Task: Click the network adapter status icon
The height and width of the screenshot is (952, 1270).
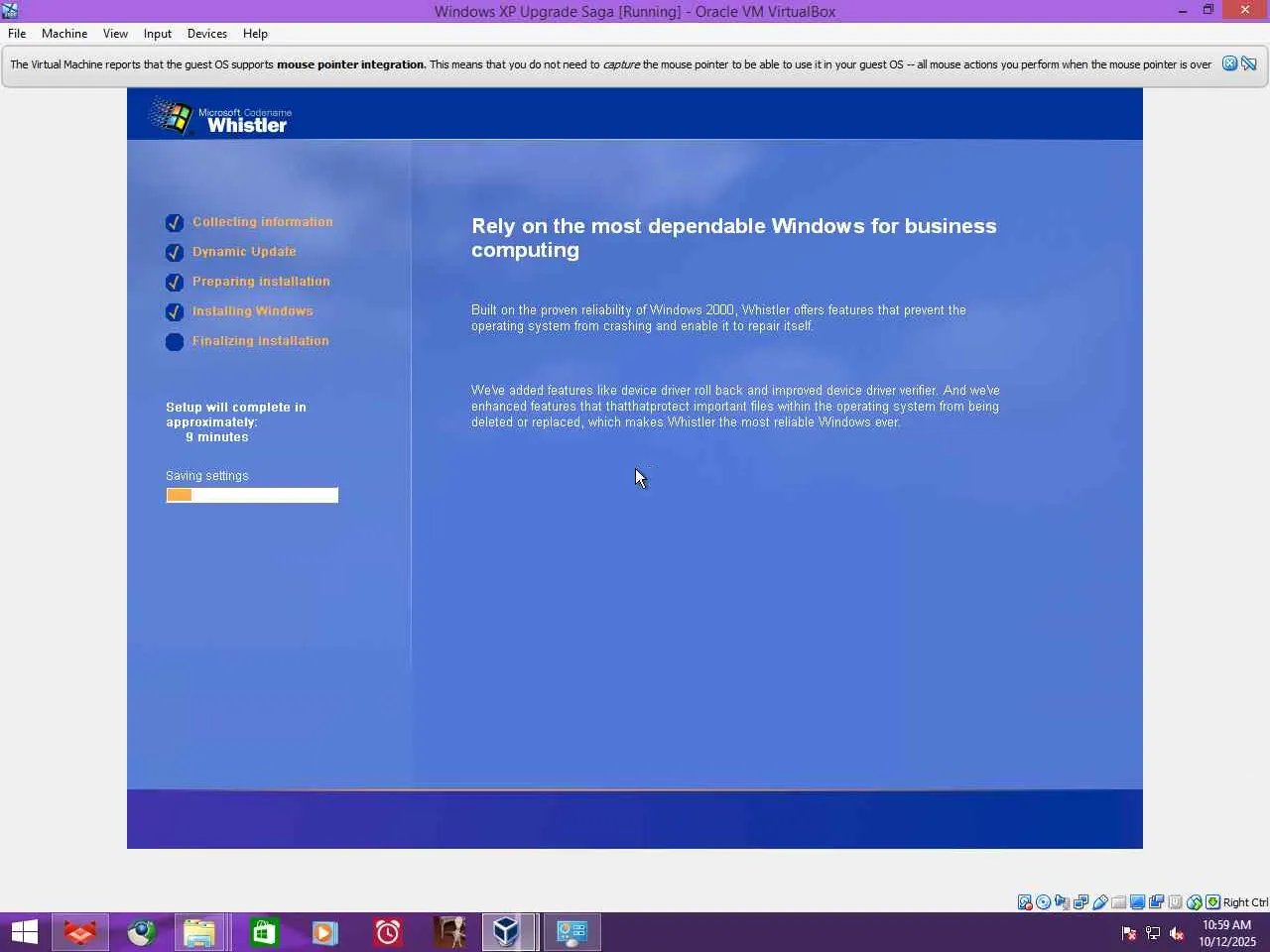Action: pyautogui.click(x=1081, y=902)
